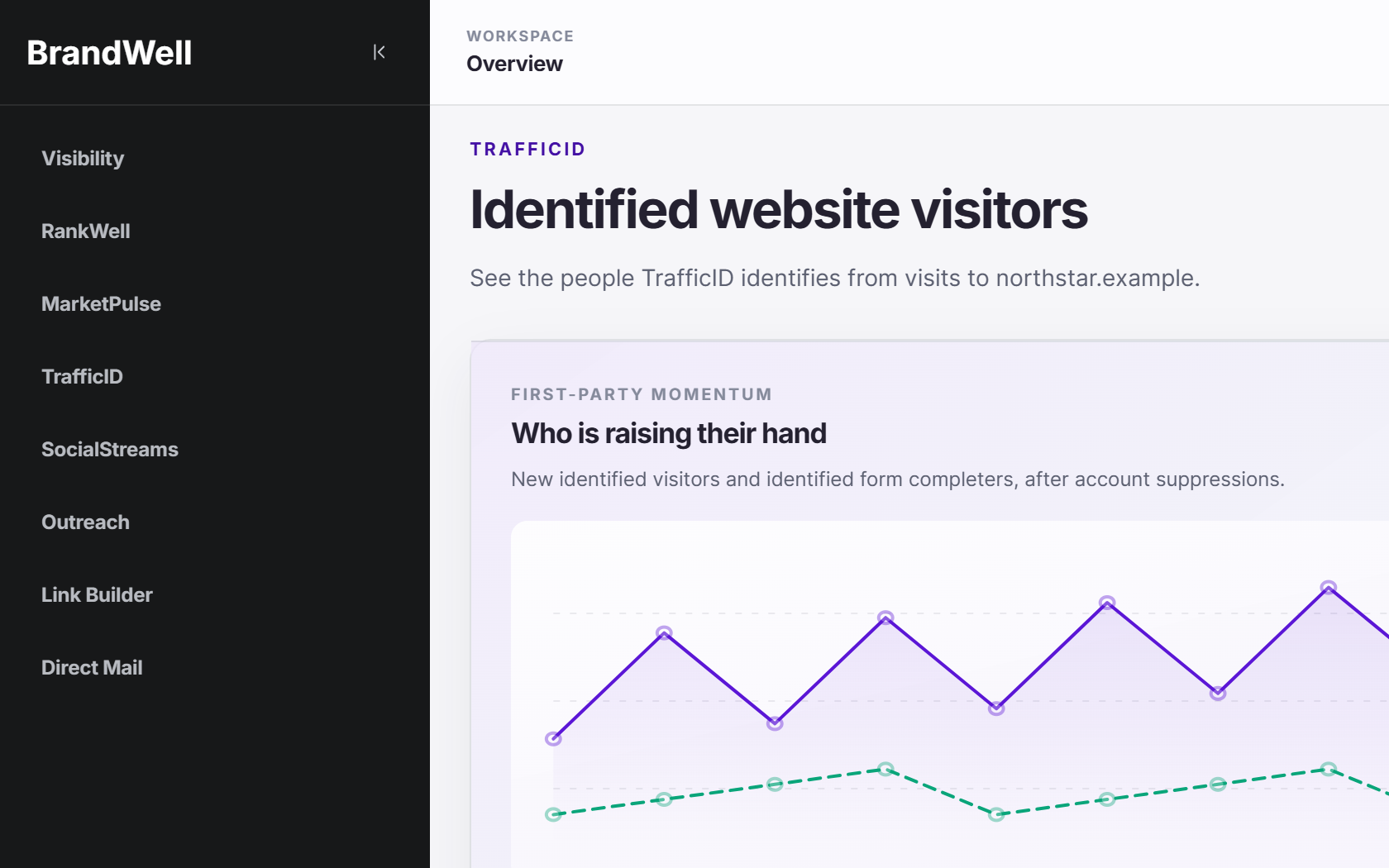Click the account suppressions description text
The width and height of the screenshot is (1389, 868).
pyautogui.click(x=898, y=479)
